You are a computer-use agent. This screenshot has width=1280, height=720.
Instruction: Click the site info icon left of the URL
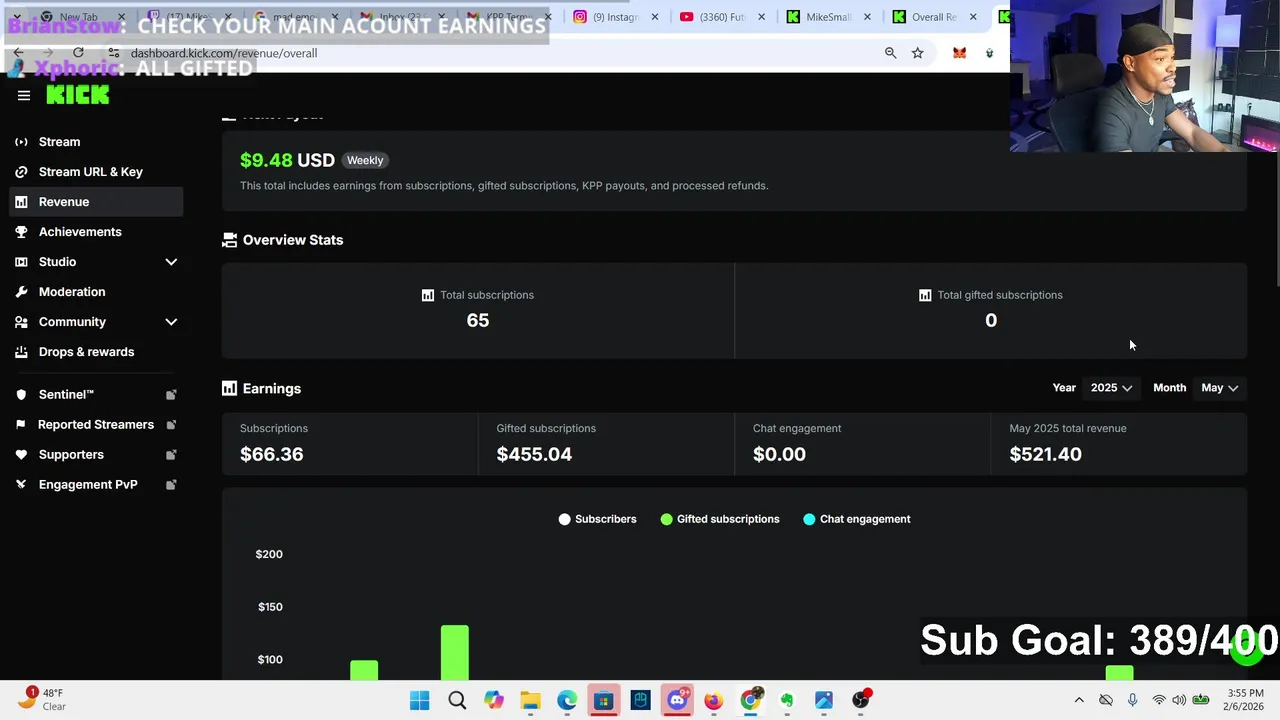coord(114,53)
